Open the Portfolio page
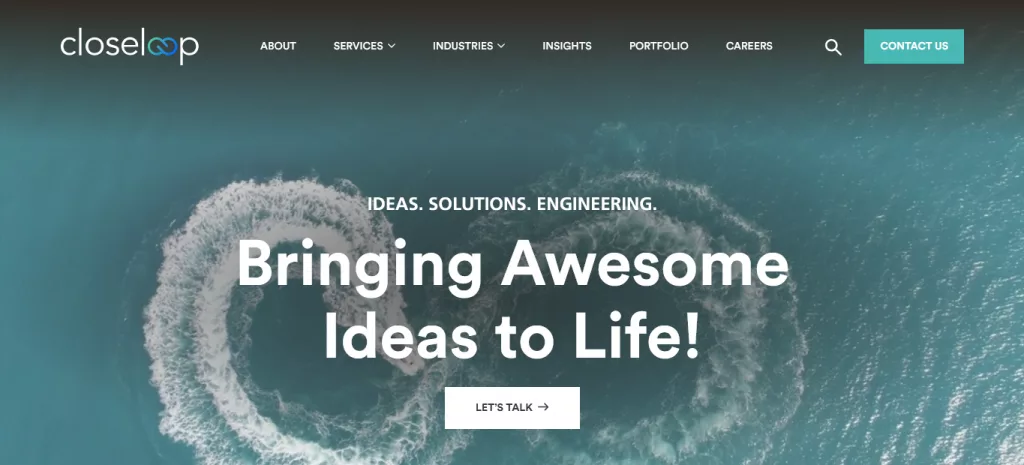The height and width of the screenshot is (465, 1024). (658, 46)
